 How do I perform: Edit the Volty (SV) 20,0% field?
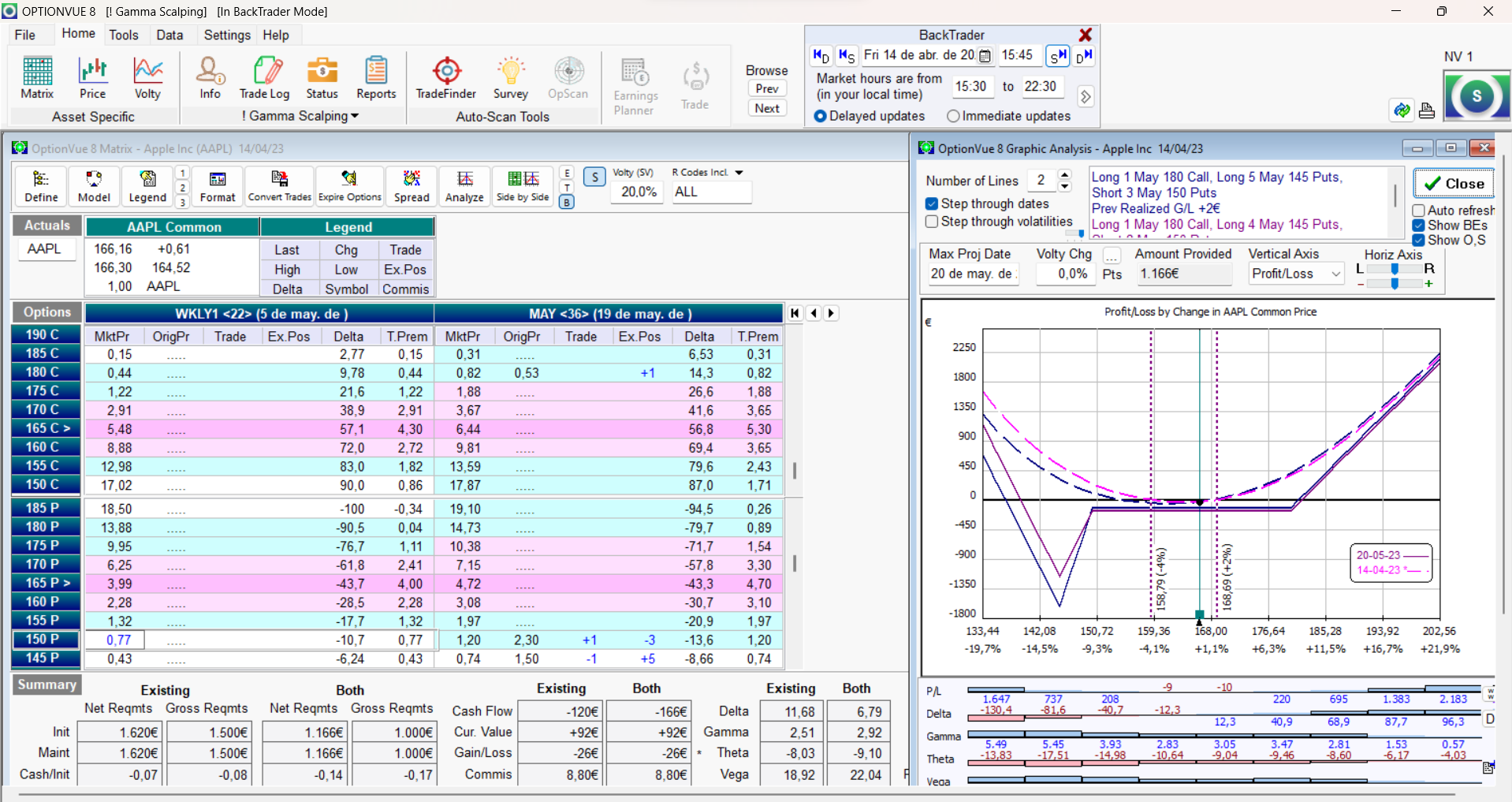(x=637, y=192)
